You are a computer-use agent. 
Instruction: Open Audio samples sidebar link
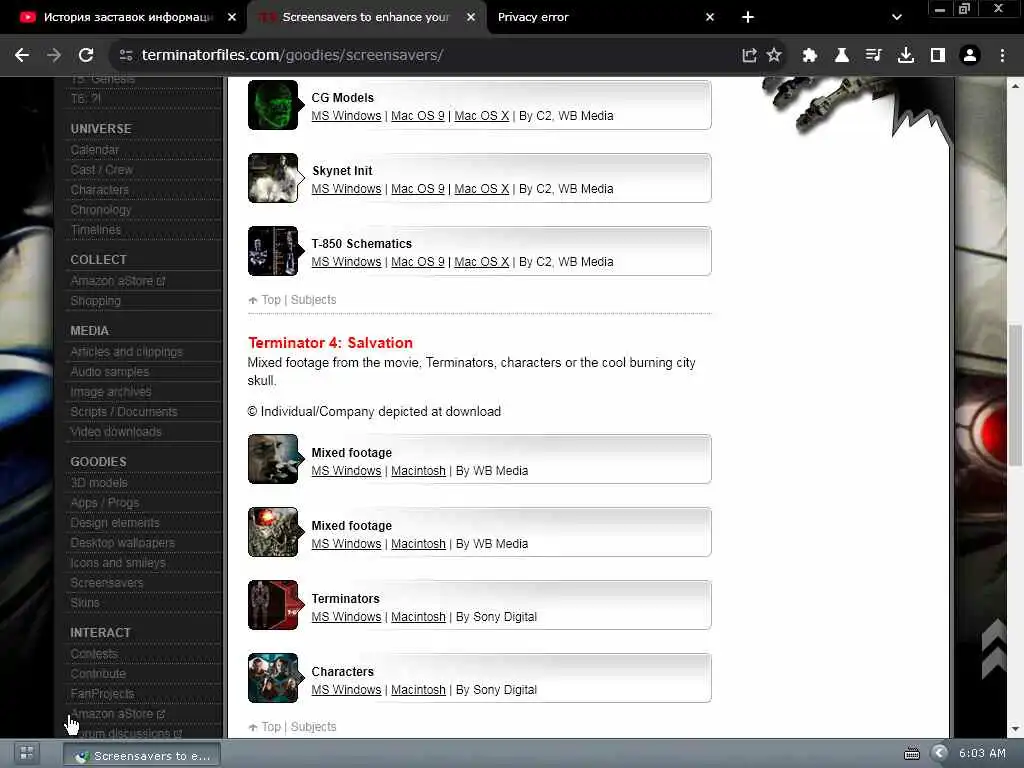110,372
